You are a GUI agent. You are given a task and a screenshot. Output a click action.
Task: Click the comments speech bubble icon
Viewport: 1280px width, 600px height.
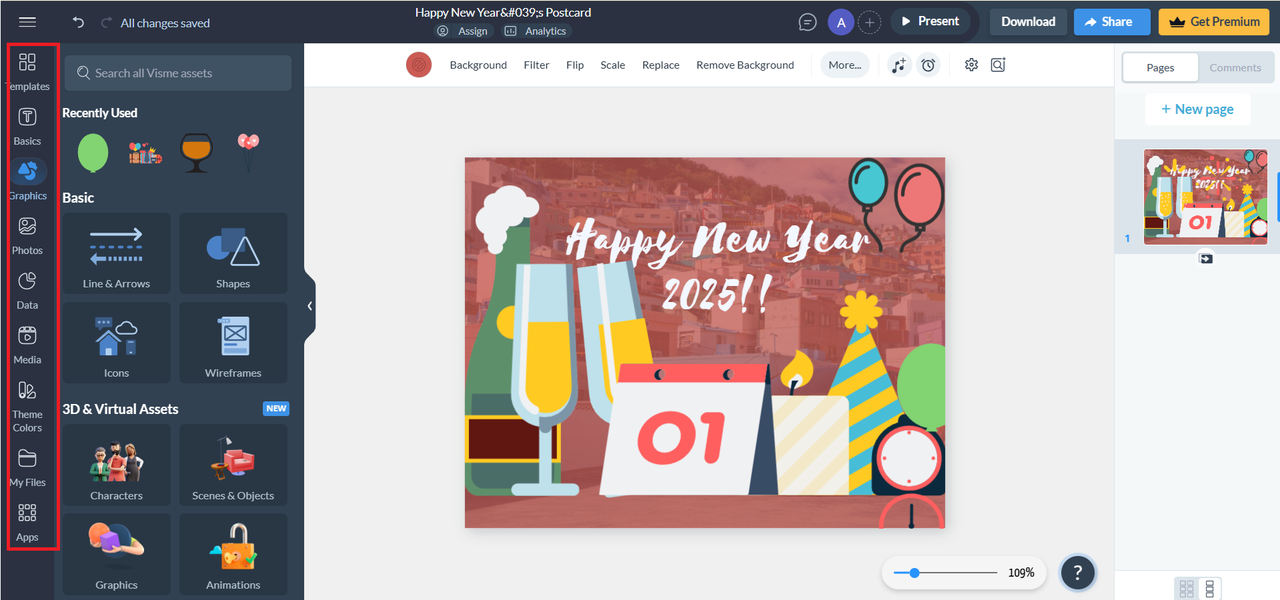pos(808,22)
